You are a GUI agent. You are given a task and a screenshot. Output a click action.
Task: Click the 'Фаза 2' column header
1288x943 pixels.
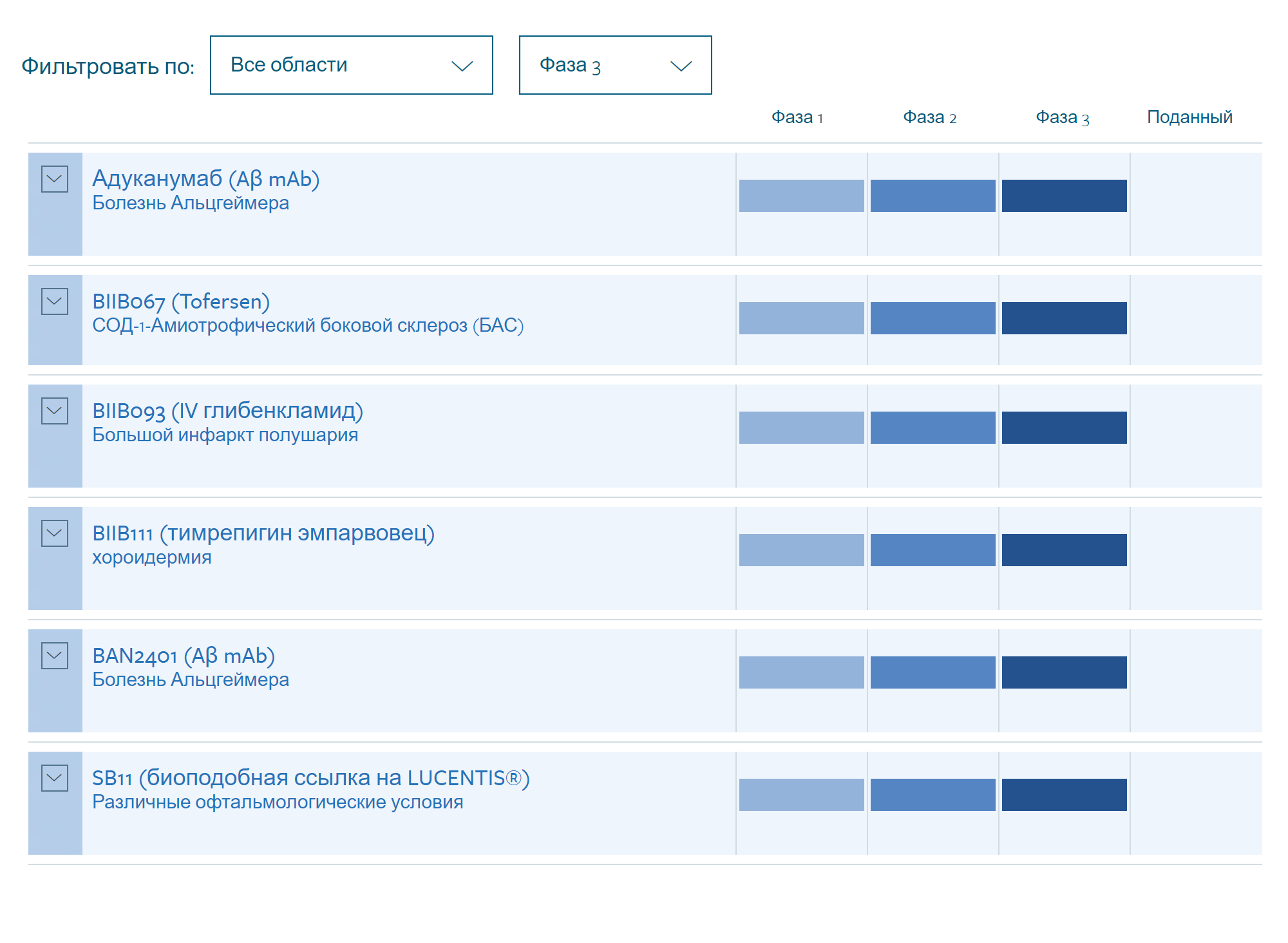[929, 117]
